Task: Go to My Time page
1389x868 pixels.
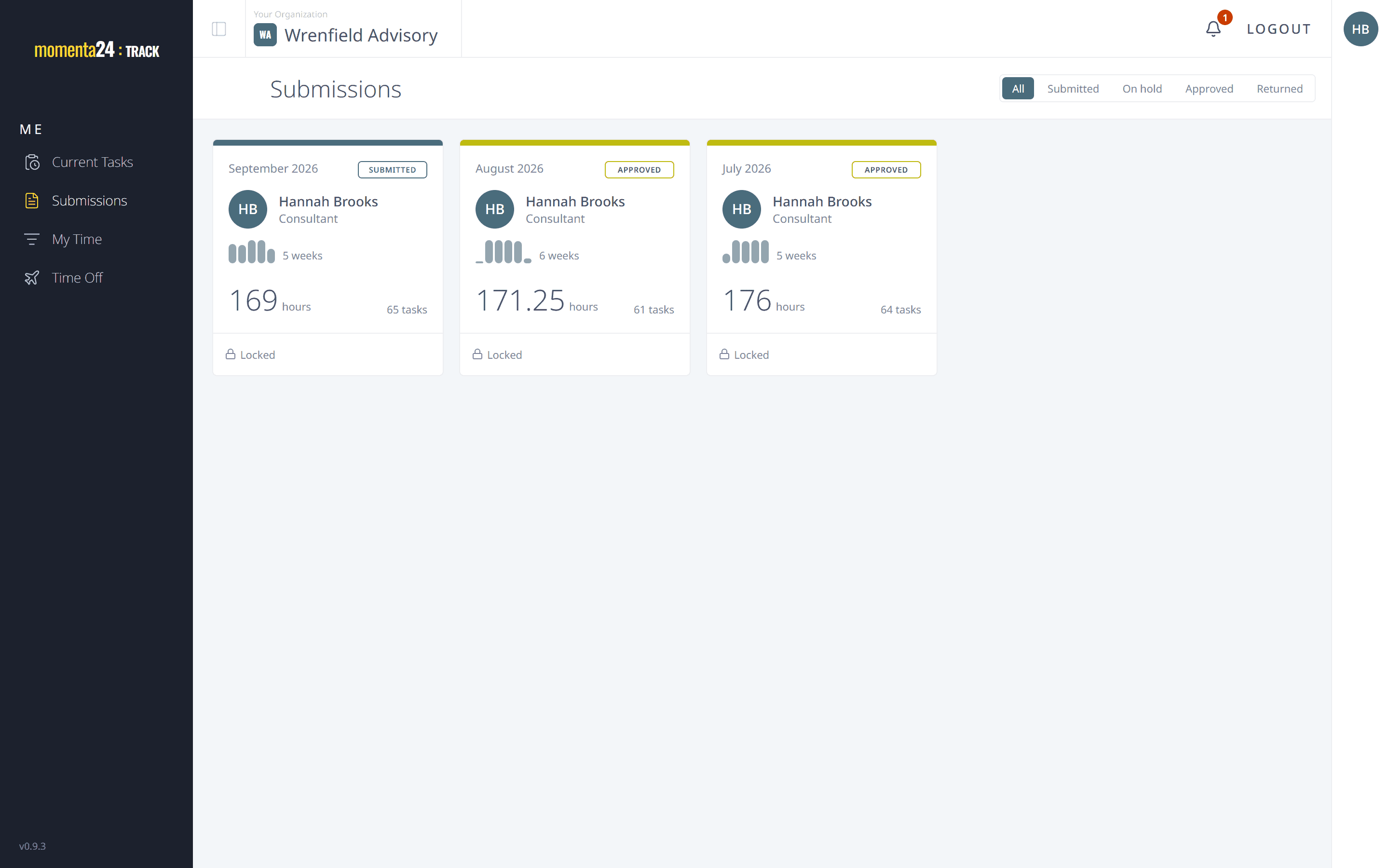Action: click(77, 239)
